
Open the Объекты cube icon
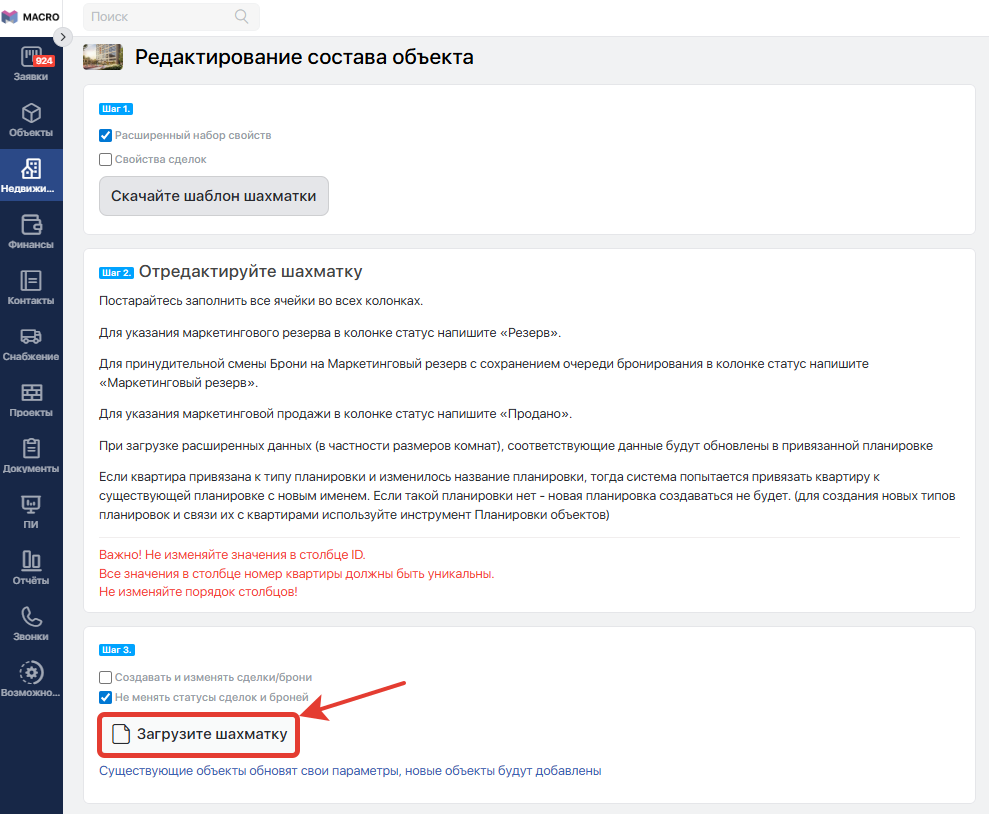(31, 113)
